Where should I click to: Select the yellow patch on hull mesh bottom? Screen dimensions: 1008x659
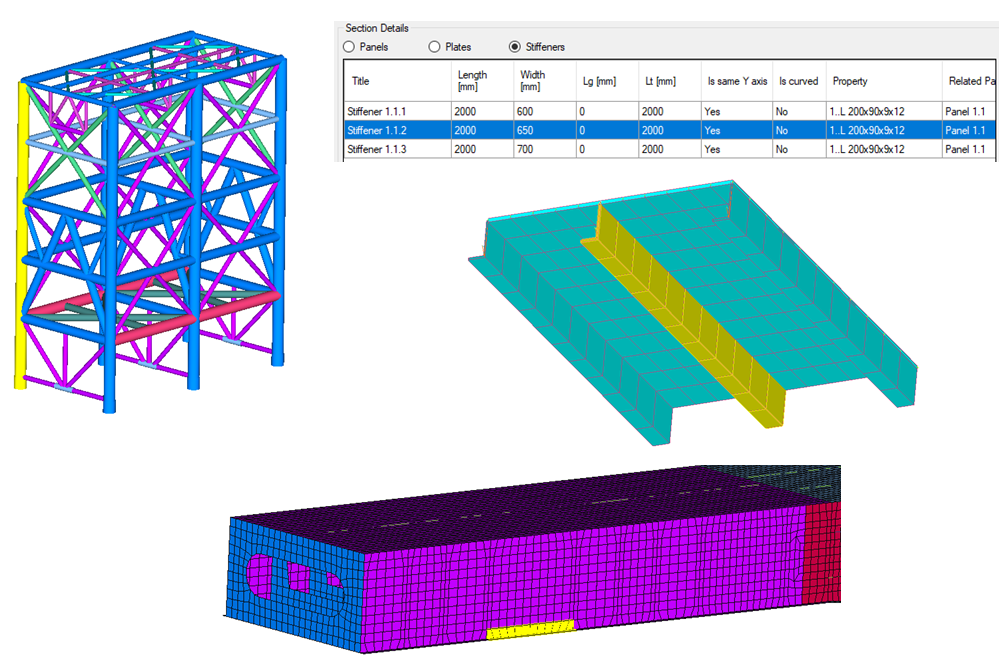pos(530,629)
